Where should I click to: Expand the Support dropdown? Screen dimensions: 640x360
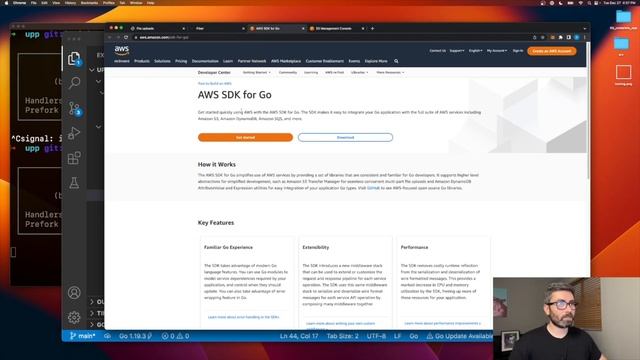[457, 51]
